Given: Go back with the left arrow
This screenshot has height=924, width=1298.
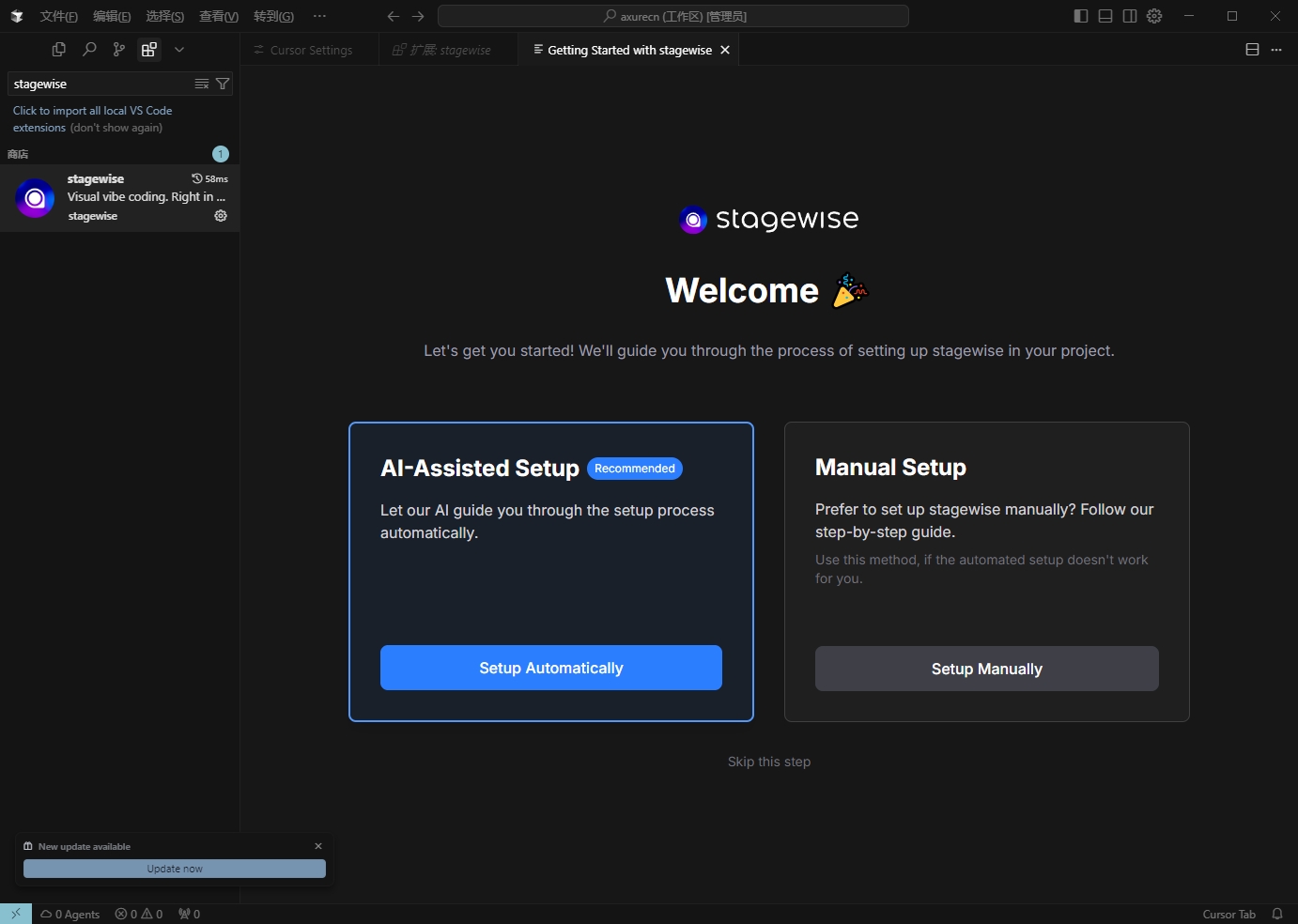Looking at the screenshot, I should (394, 16).
